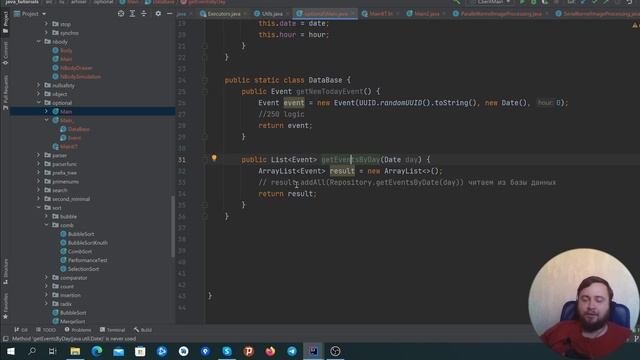The image size is (640, 360).
Task: Click the Build hammer icon in toolbar
Action: click(457, 2)
